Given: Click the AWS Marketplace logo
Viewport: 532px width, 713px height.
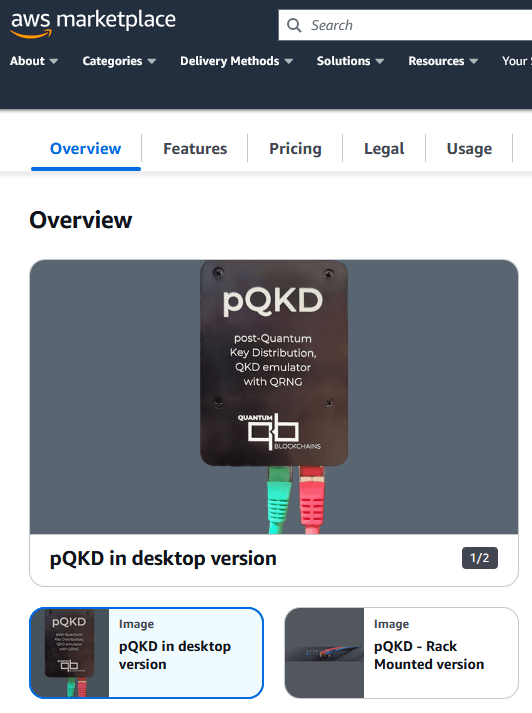Looking at the screenshot, I should [x=93, y=24].
